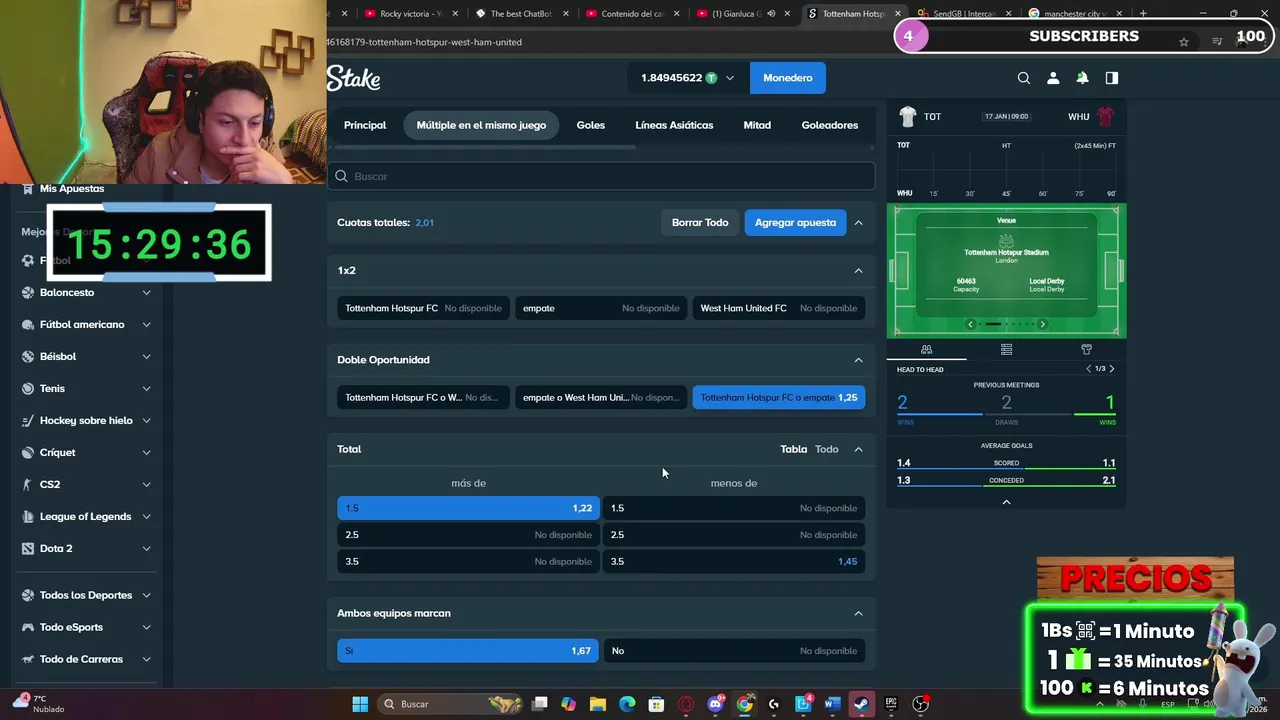The width and height of the screenshot is (1280, 720).
Task: Click Windows taskbar Buscar search box
Action: pos(452,704)
